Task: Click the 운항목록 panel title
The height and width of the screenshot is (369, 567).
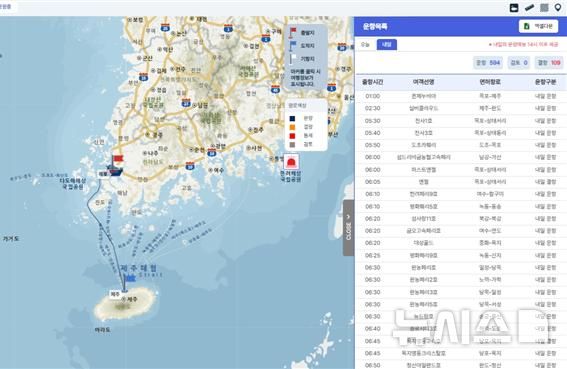Action: 375,26
